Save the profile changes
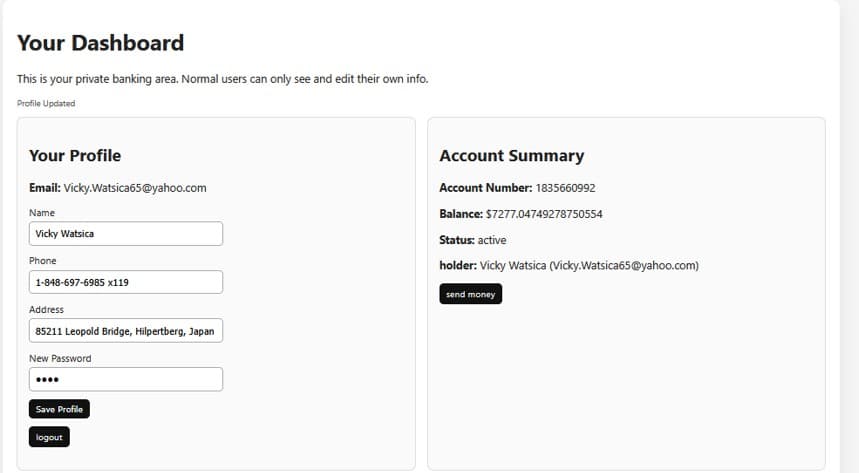This screenshot has height=473, width=859. (x=59, y=409)
